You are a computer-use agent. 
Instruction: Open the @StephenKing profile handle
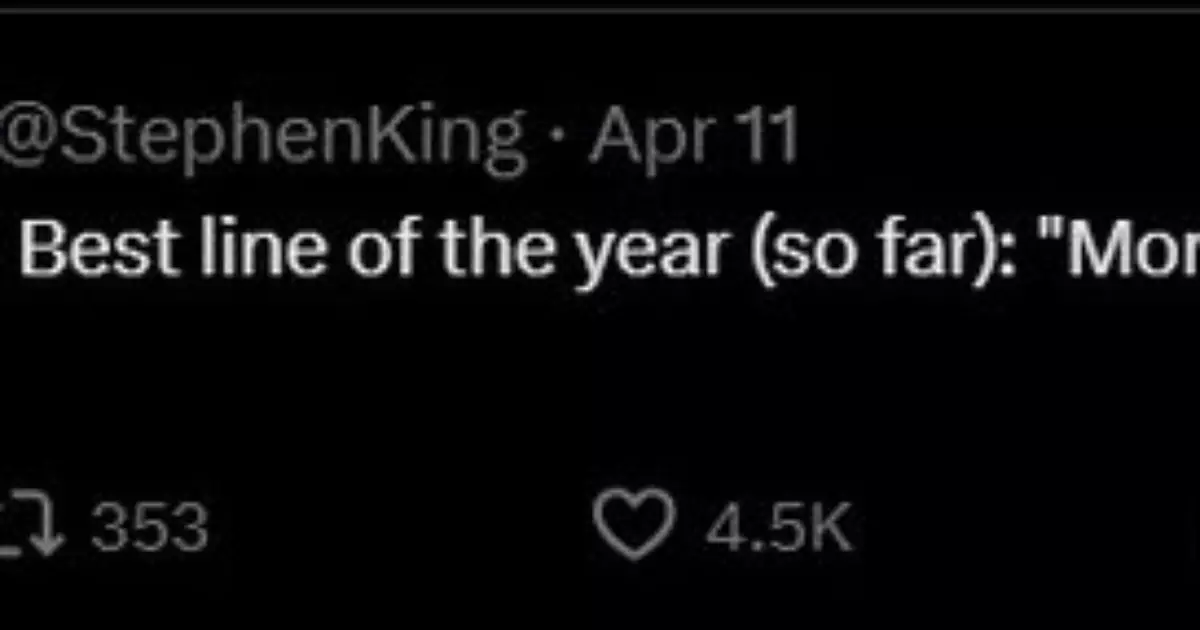tap(262, 137)
